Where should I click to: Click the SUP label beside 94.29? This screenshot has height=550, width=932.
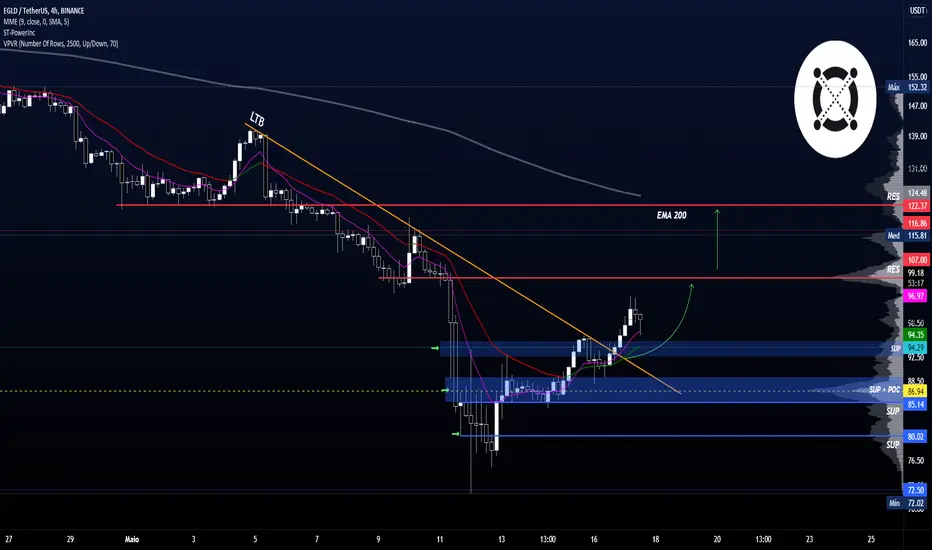click(896, 348)
